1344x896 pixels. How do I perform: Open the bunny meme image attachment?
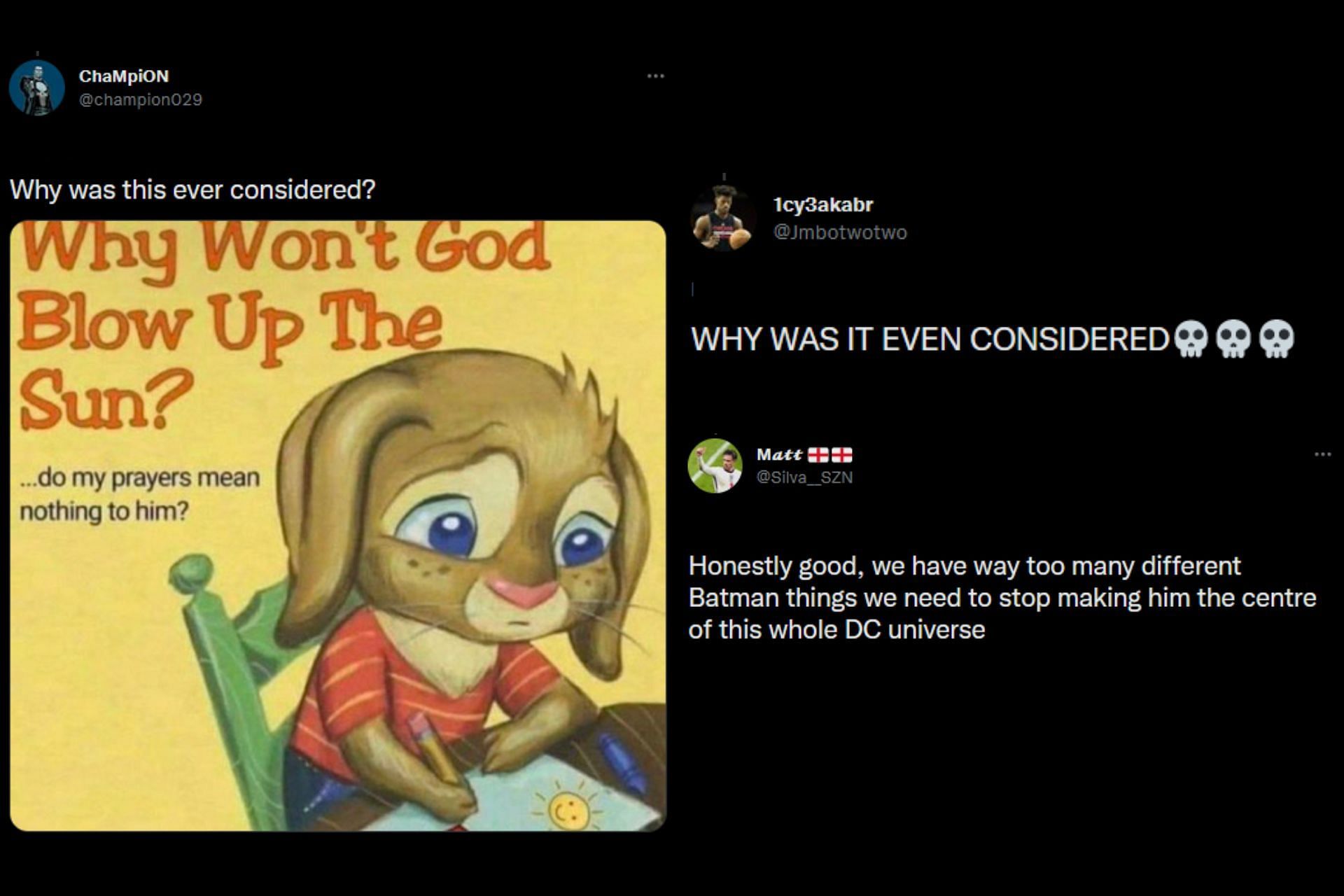(x=338, y=526)
